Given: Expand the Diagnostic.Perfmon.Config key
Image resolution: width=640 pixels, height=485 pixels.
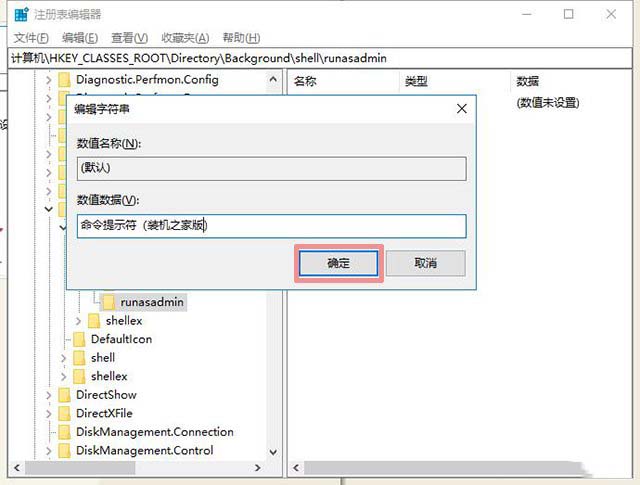Looking at the screenshot, I should coord(49,80).
